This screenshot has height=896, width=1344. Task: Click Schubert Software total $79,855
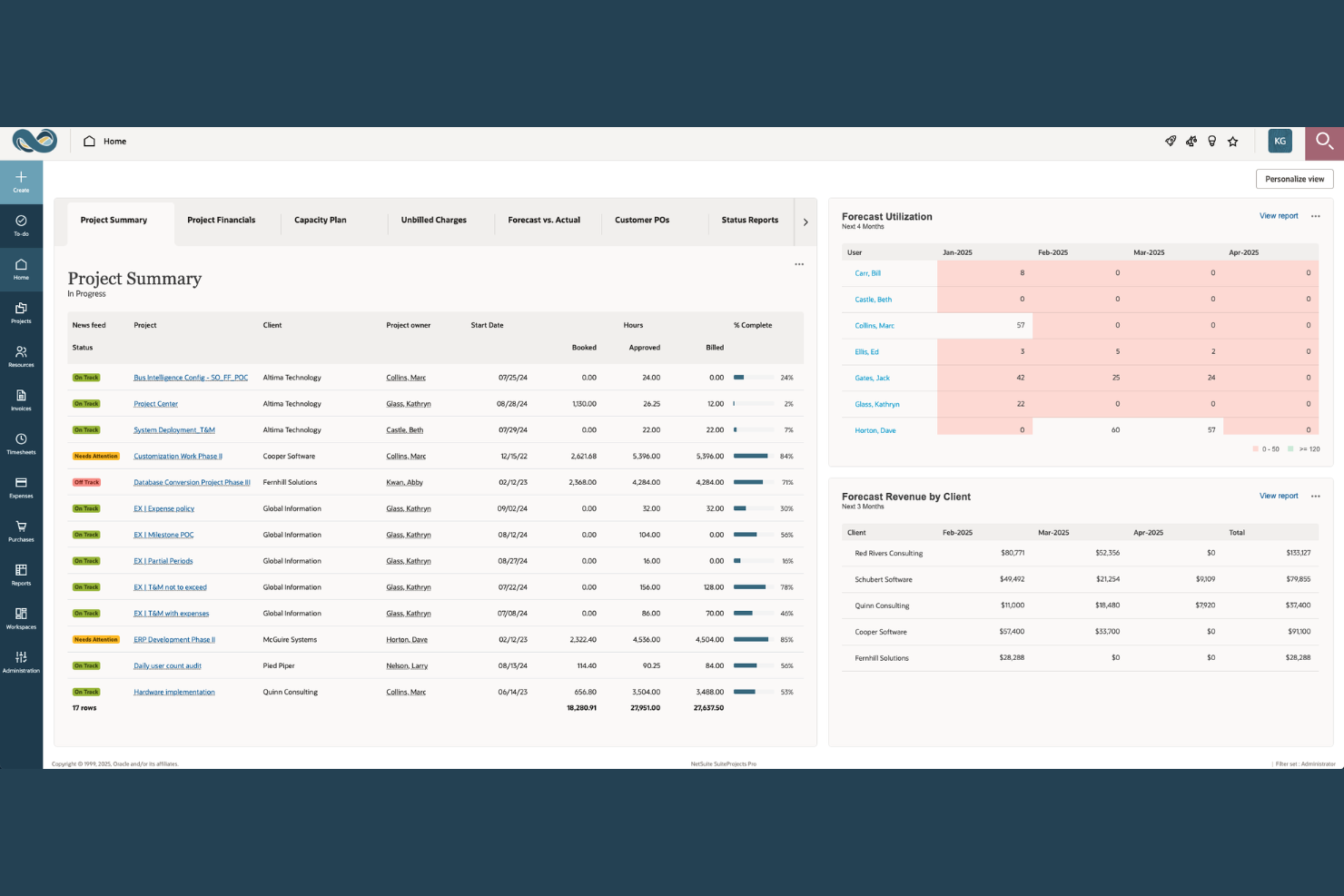(1298, 579)
